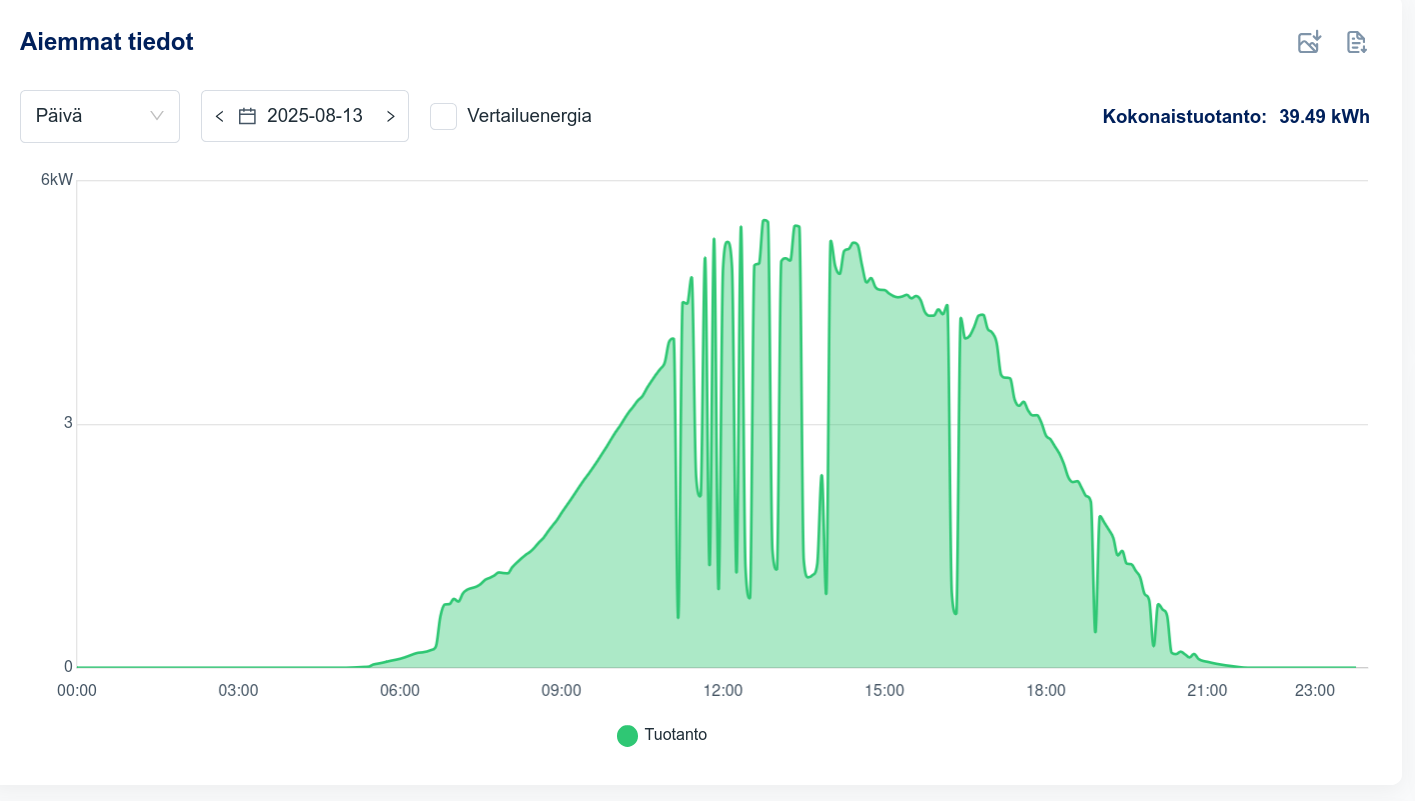Download the chart as an image

(1309, 42)
